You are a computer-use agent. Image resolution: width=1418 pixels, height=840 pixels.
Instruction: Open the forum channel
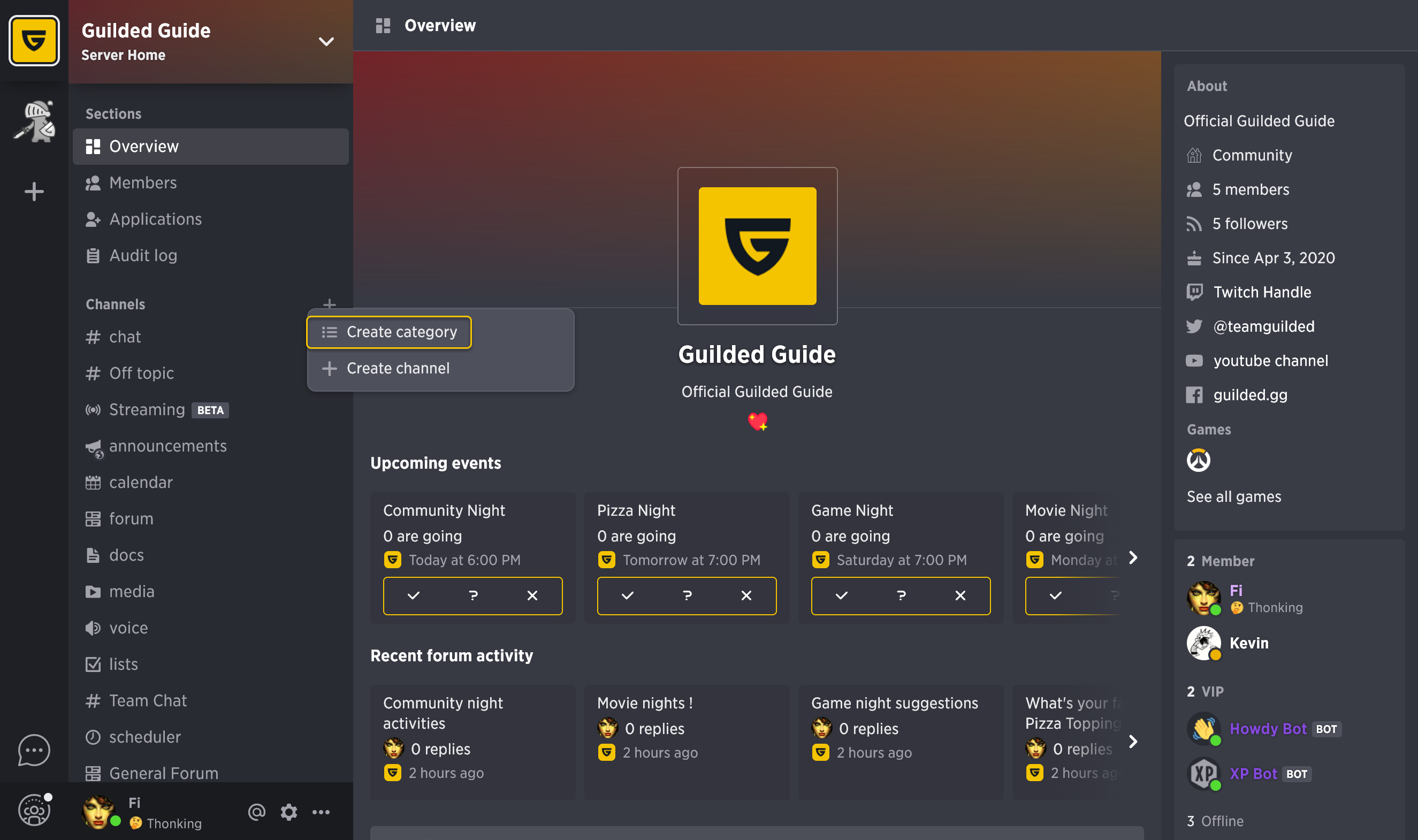pyautogui.click(x=211, y=518)
